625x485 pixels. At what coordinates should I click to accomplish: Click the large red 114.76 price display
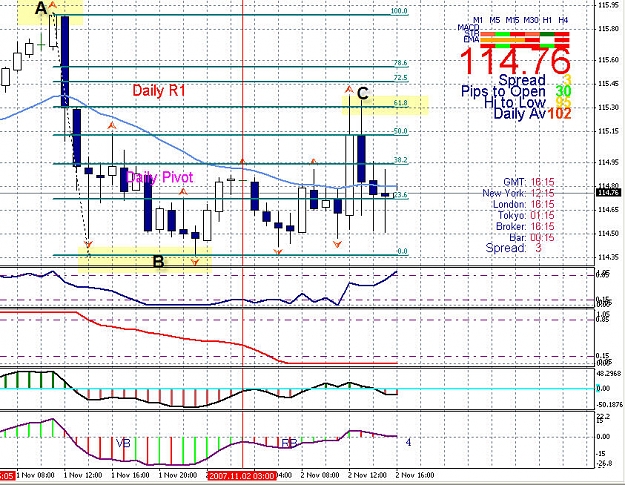click(x=515, y=61)
